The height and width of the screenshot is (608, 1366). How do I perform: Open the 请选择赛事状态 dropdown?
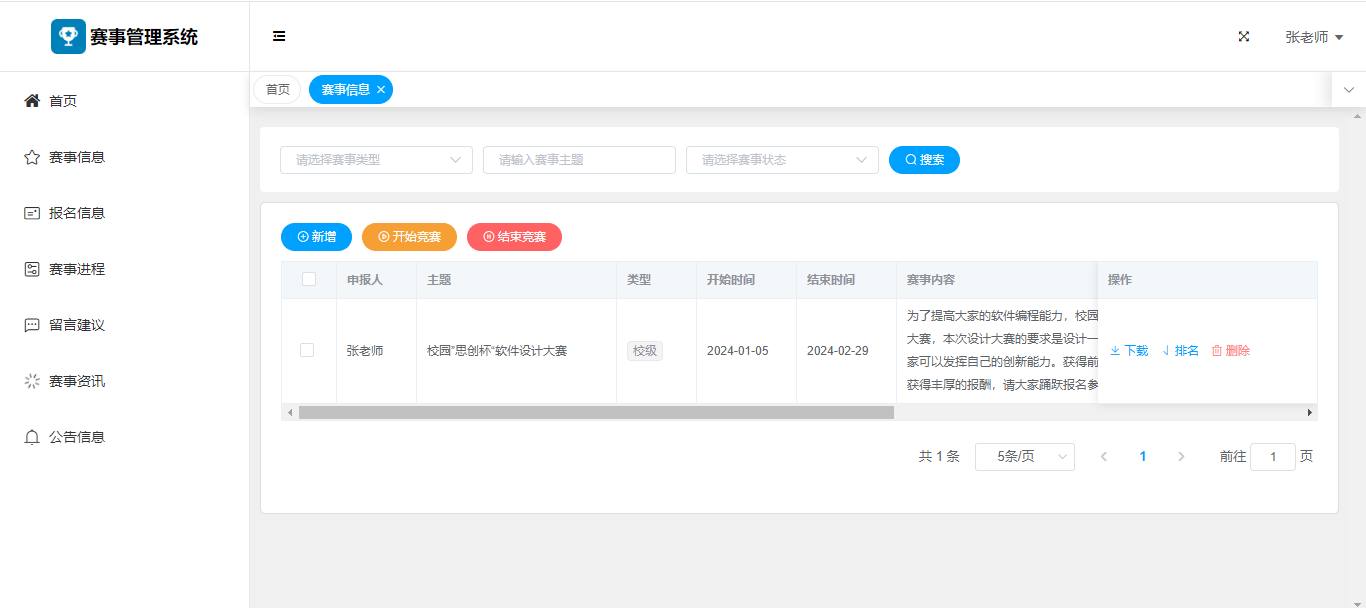click(x=782, y=160)
